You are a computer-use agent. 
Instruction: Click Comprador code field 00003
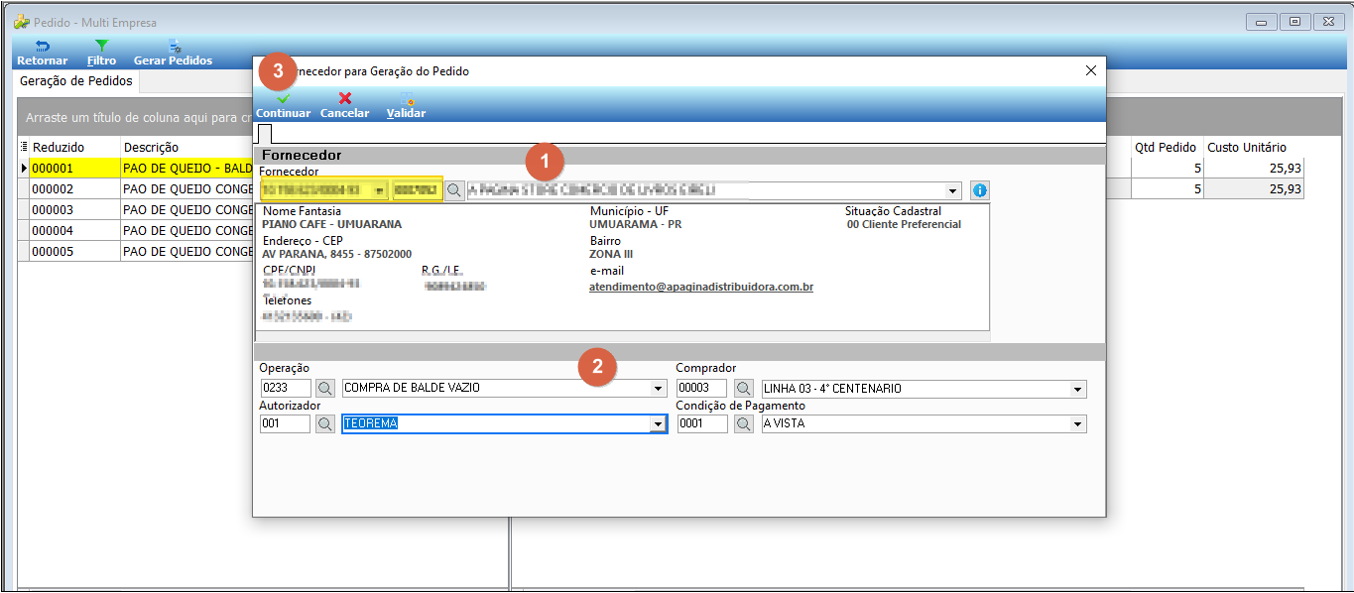[704, 388]
